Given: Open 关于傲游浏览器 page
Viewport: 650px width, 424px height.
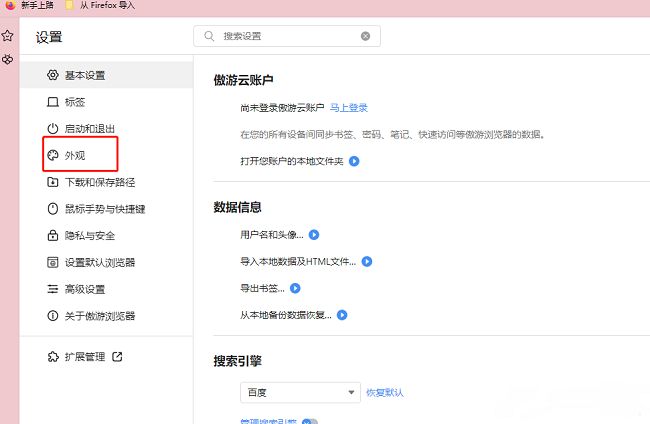Looking at the screenshot, I should (x=106, y=316).
